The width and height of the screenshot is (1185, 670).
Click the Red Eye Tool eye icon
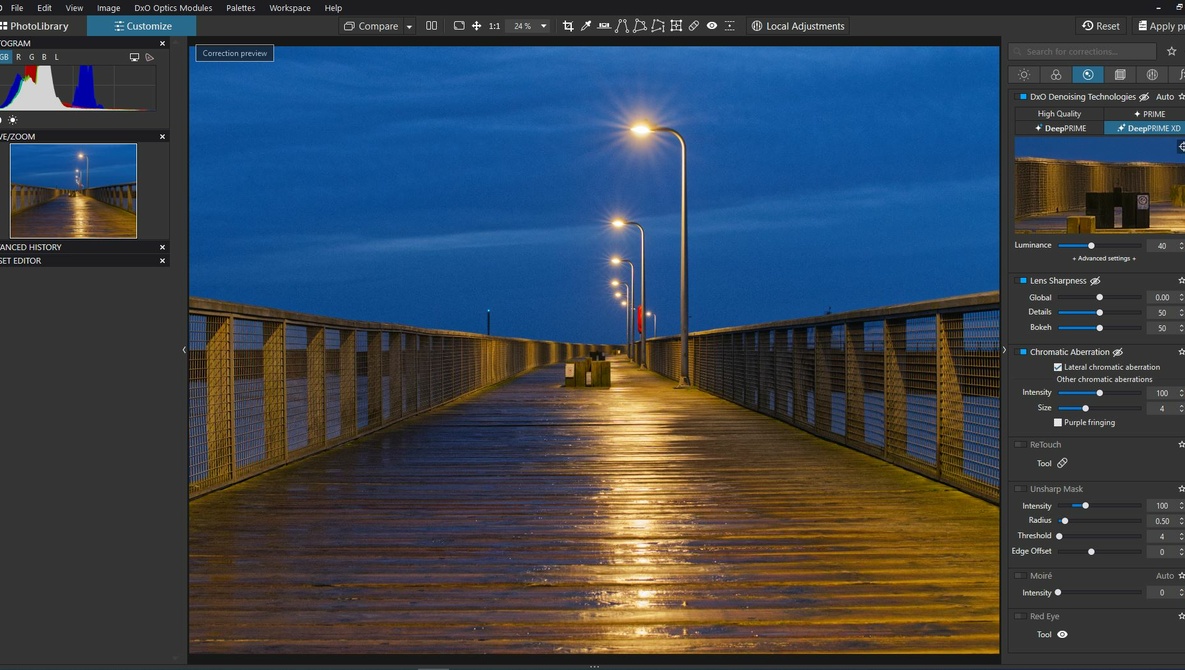coord(1063,634)
